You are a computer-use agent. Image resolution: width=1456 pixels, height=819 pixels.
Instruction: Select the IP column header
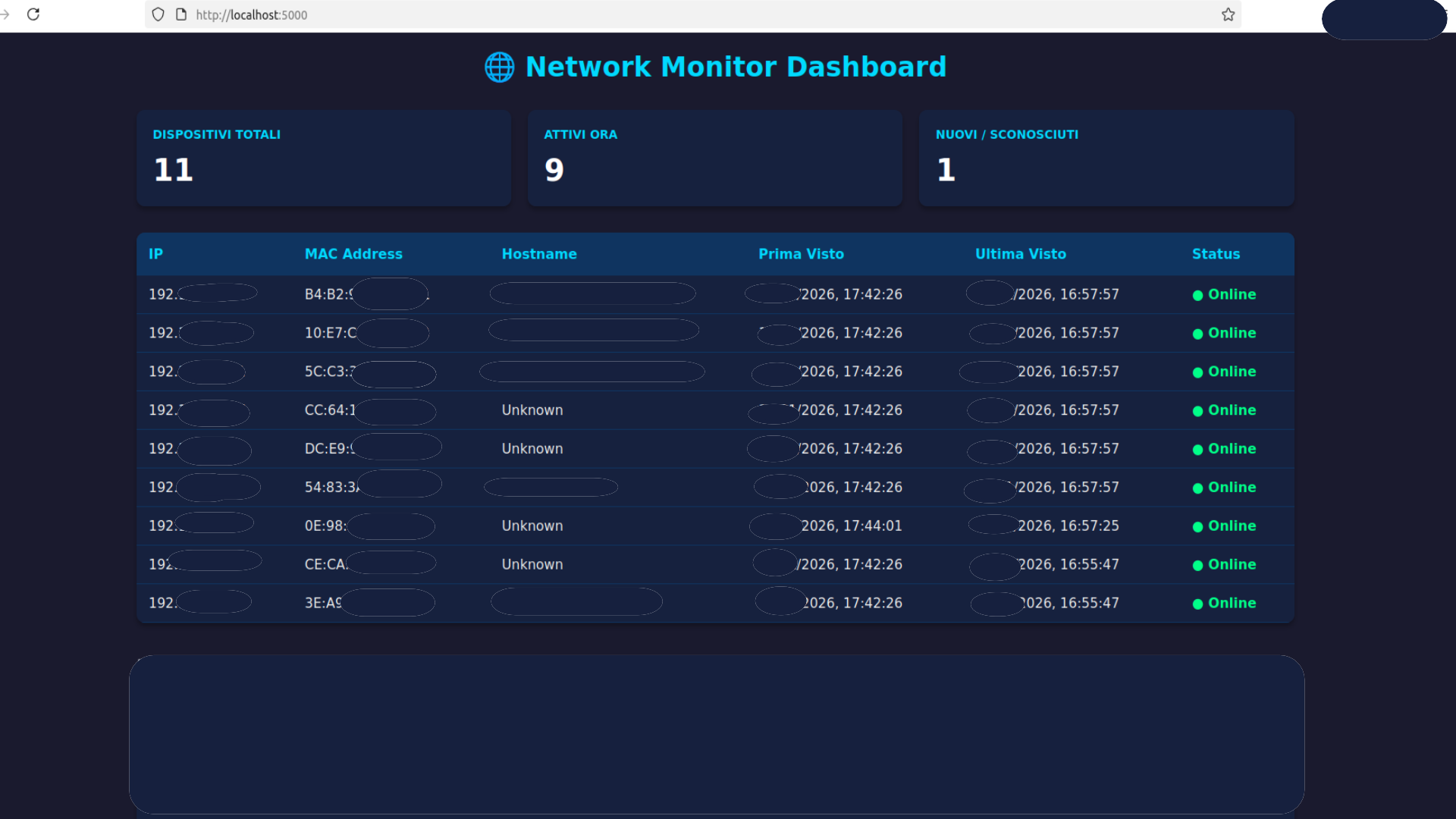pos(155,254)
